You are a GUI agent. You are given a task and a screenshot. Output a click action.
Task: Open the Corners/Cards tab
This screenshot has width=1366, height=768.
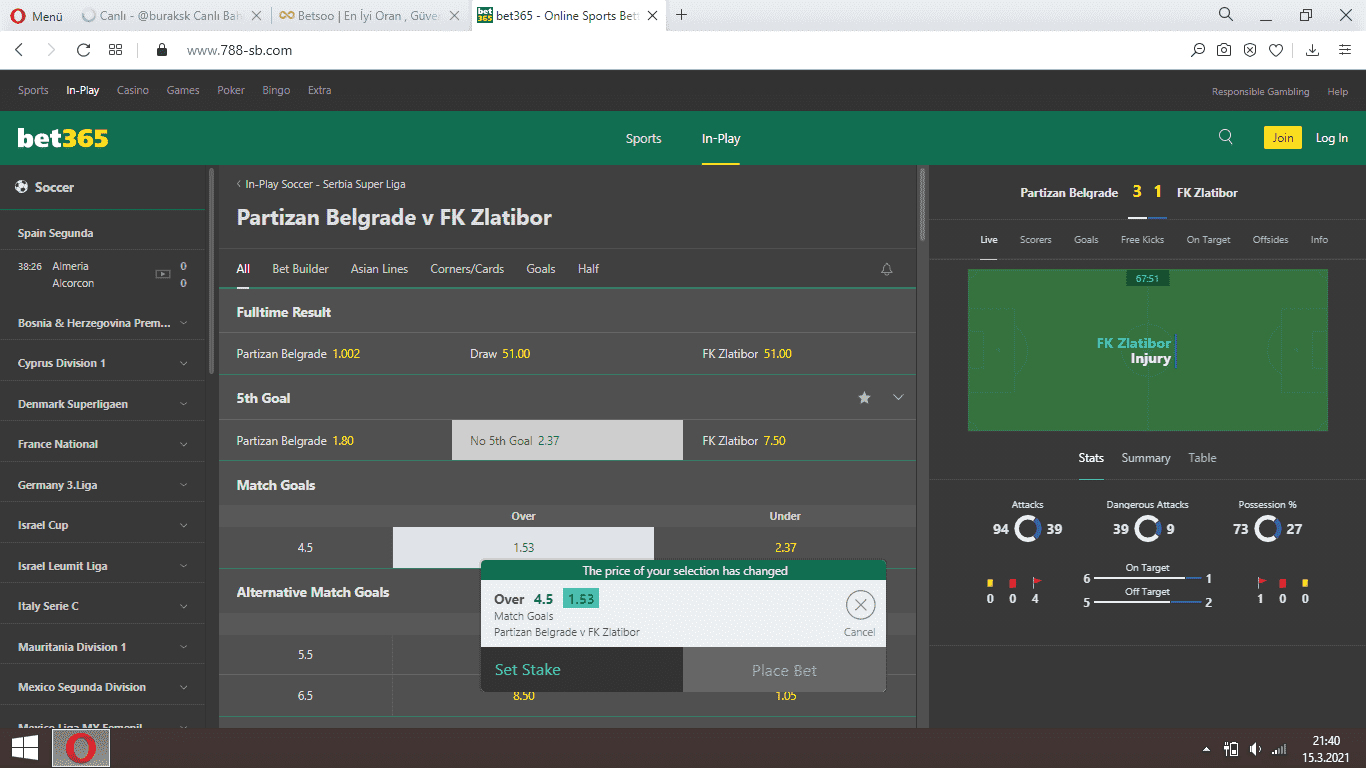tap(467, 269)
